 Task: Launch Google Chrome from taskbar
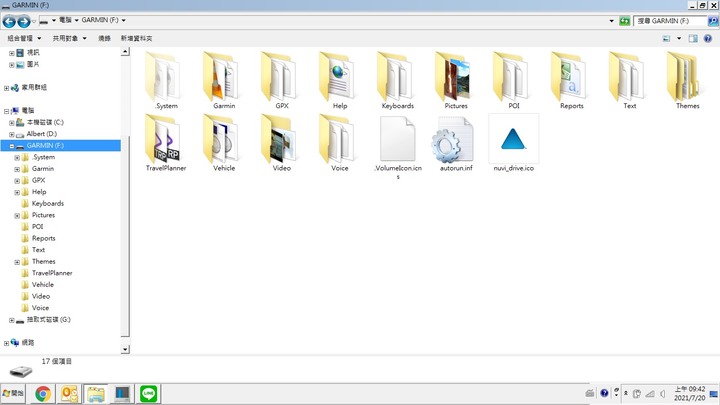pos(43,394)
